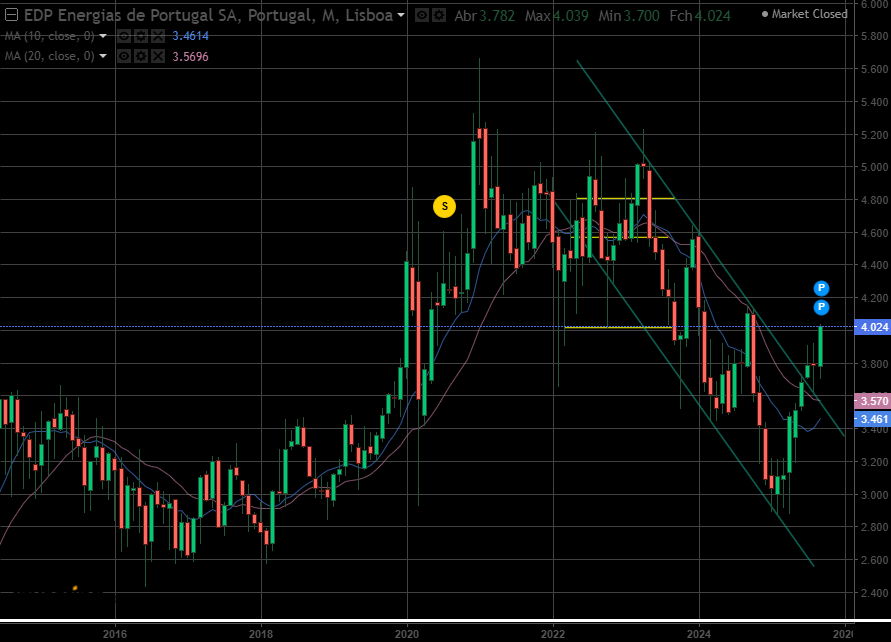The width and height of the screenshot is (891, 642).
Task: Open the EDP symbol title dropdown arrow
Action: [401, 15]
